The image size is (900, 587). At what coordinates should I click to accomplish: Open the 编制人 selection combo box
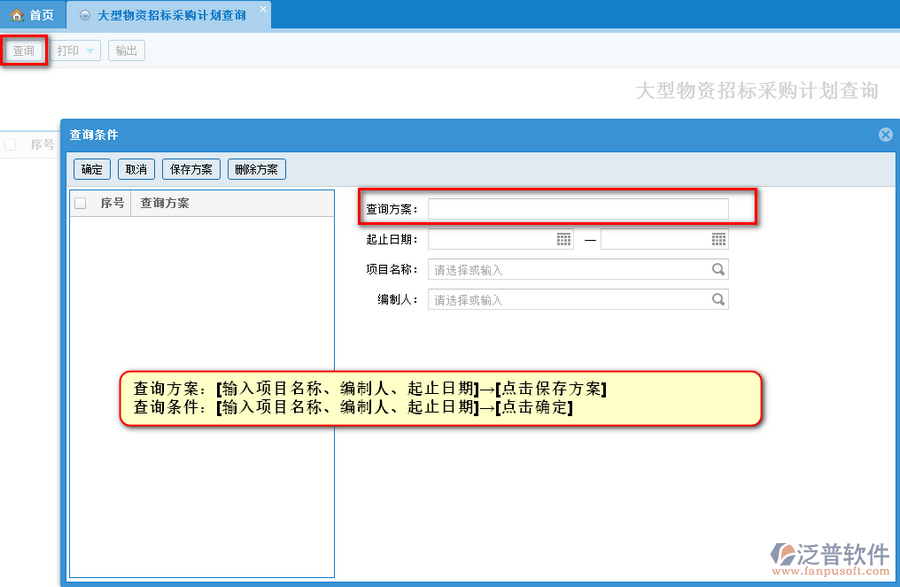point(570,299)
